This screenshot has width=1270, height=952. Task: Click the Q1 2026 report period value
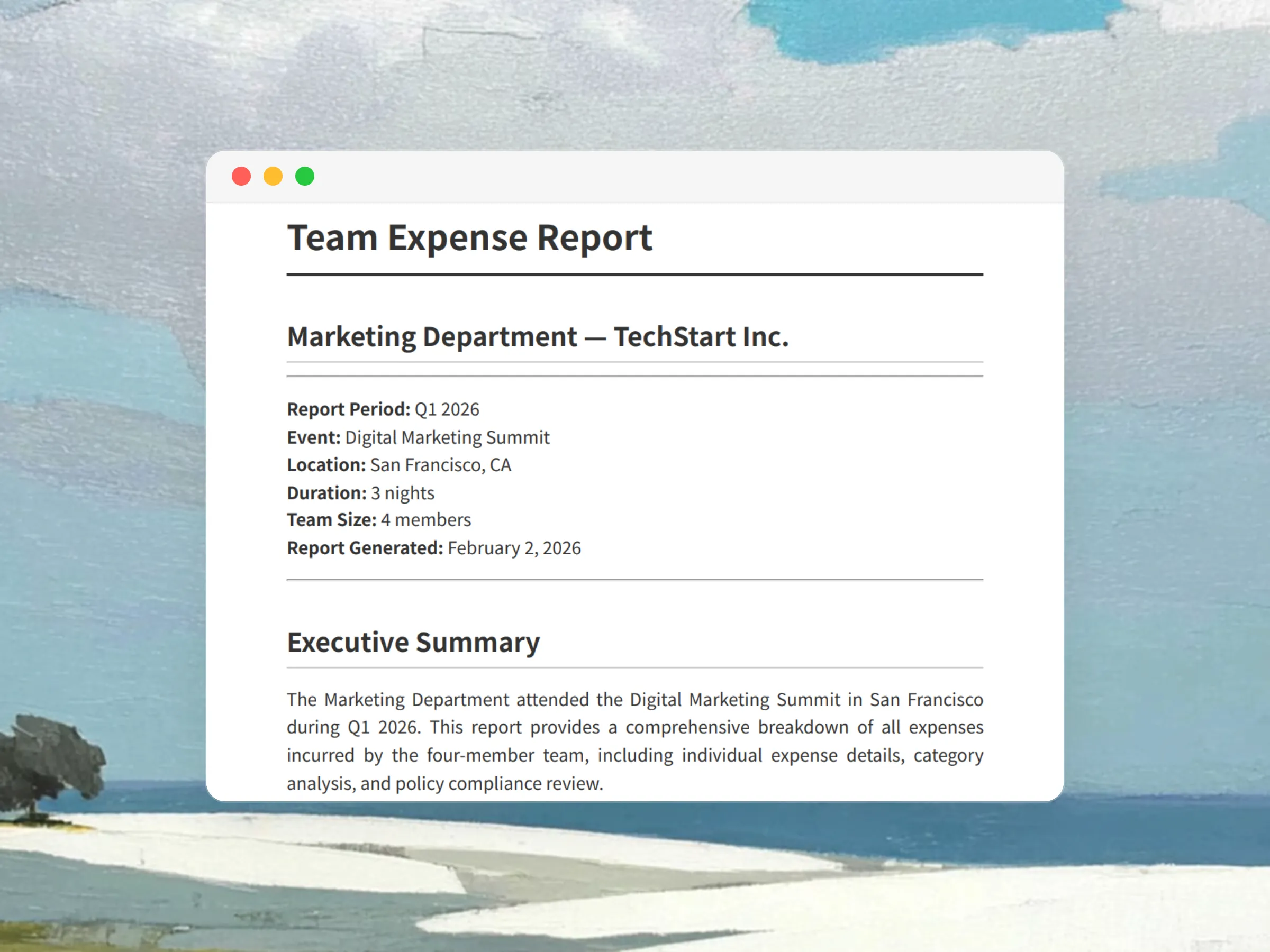point(447,410)
